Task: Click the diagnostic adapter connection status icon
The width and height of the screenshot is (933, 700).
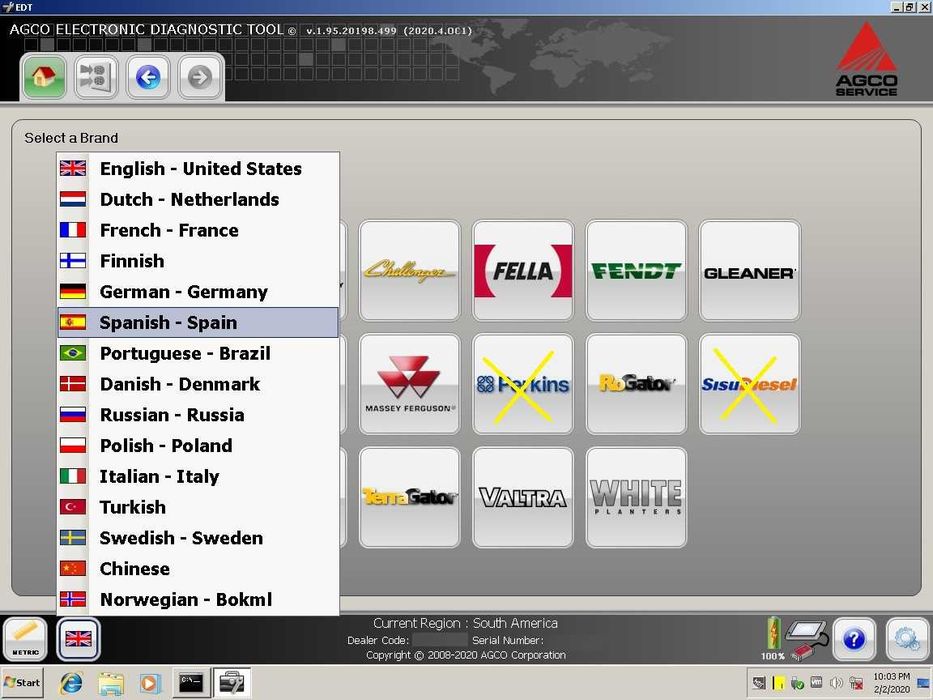Action: (807, 638)
